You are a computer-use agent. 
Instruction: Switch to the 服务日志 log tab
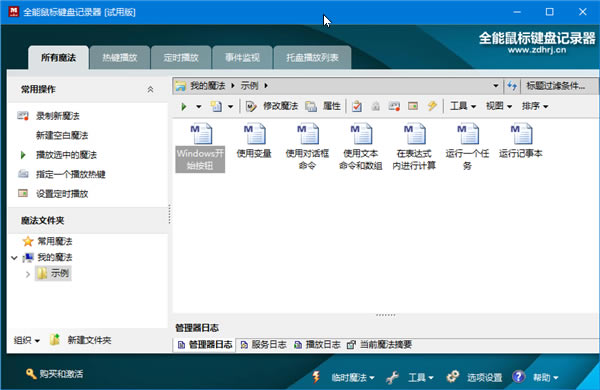263,345
